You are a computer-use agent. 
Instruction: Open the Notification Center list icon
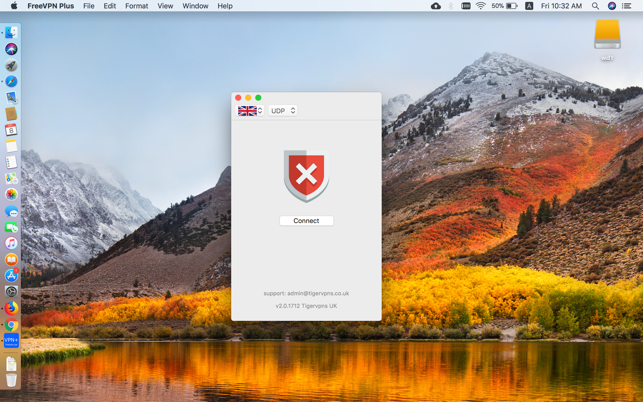[x=627, y=6]
